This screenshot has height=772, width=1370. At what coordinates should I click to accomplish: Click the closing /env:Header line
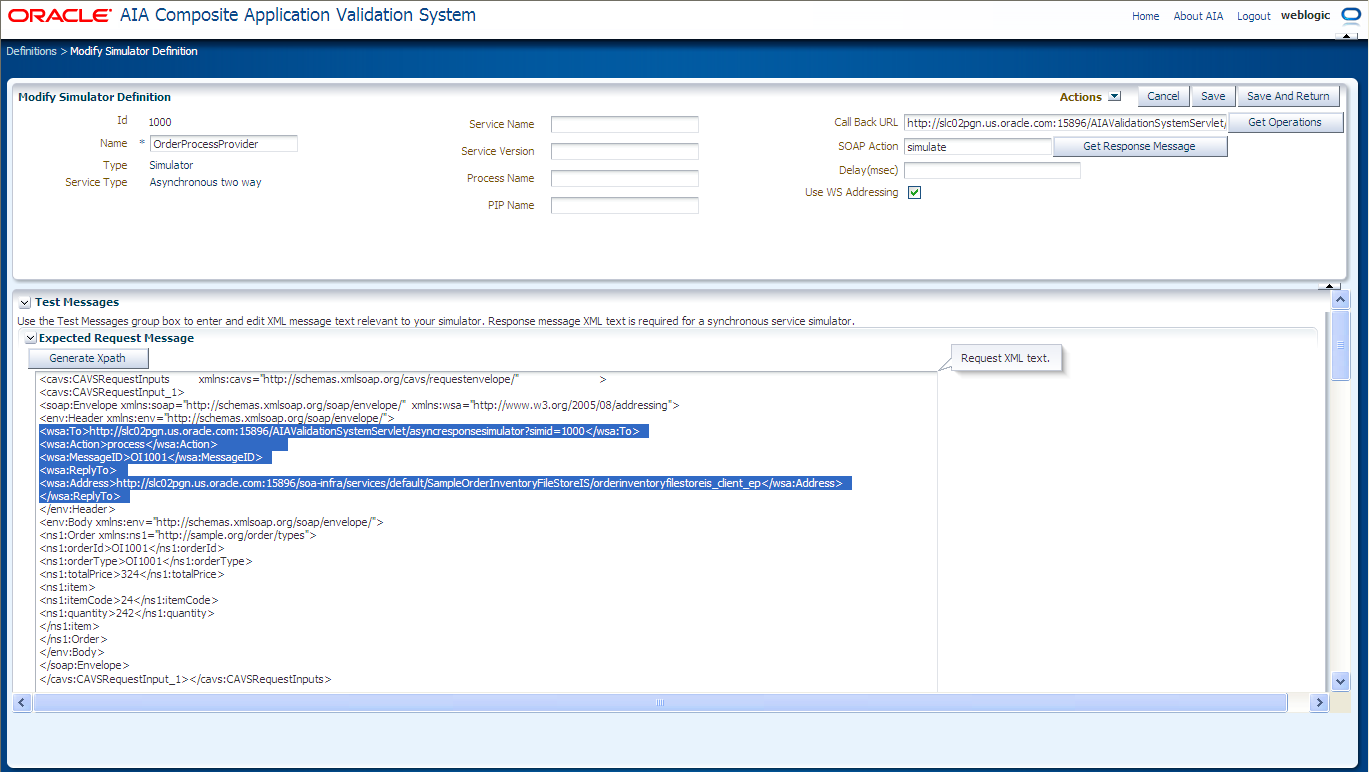(77, 509)
